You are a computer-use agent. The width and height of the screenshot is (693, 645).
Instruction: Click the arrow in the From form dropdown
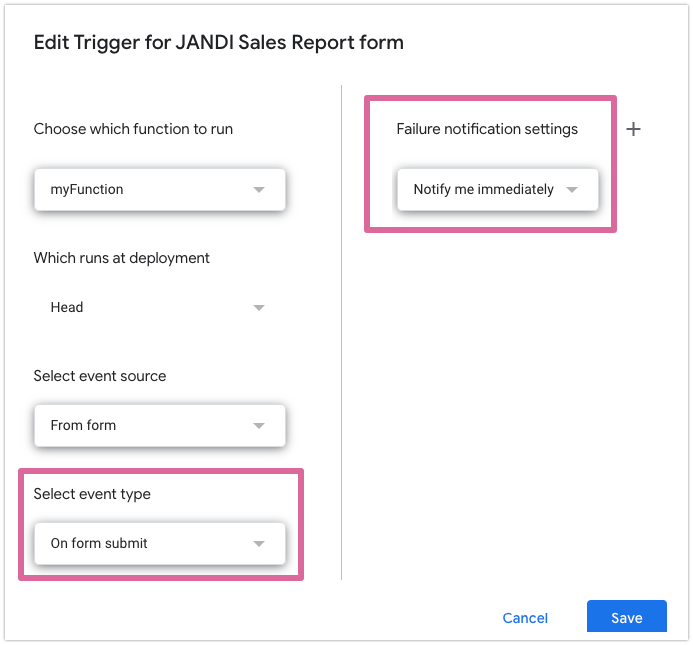(259, 425)
